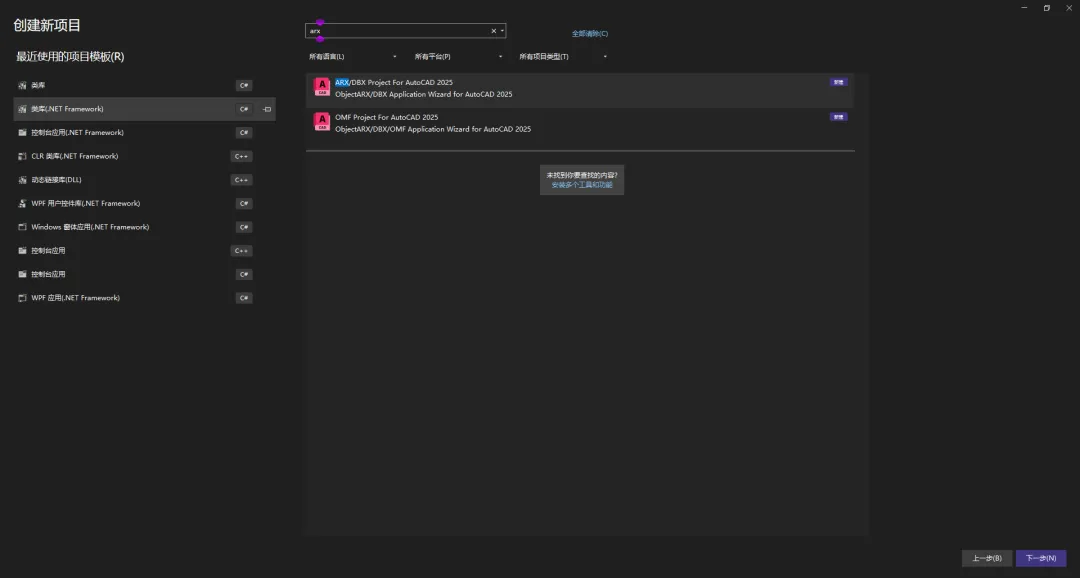This screenshot has height=578, width=1080.
Task: Click C# tag on WPF 应用 row
Action: coord(244,298)
